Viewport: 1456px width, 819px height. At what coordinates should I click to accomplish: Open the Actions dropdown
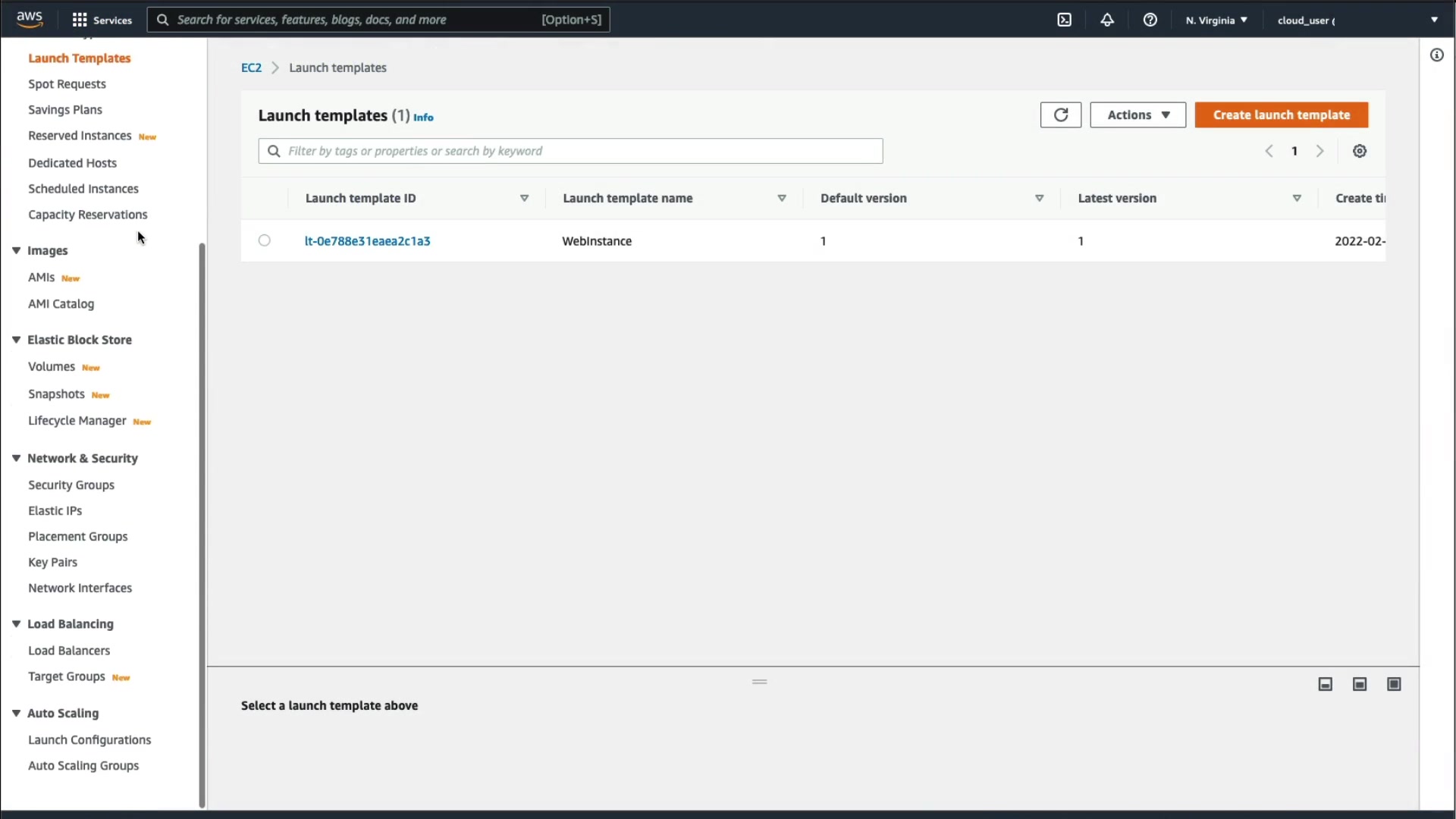(1137, 115)
